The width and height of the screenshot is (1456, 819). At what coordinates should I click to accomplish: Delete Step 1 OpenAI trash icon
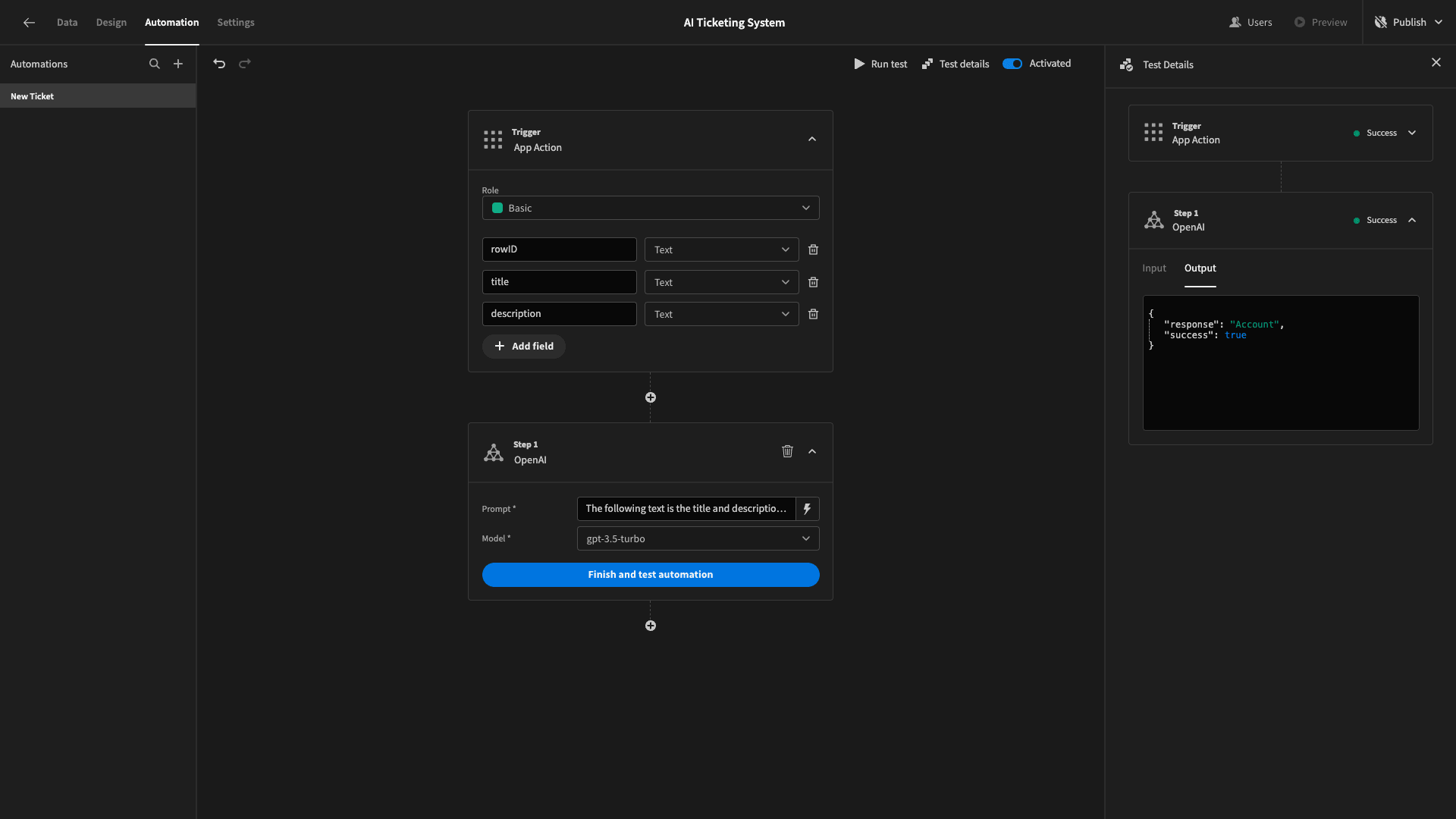[787, 451]
